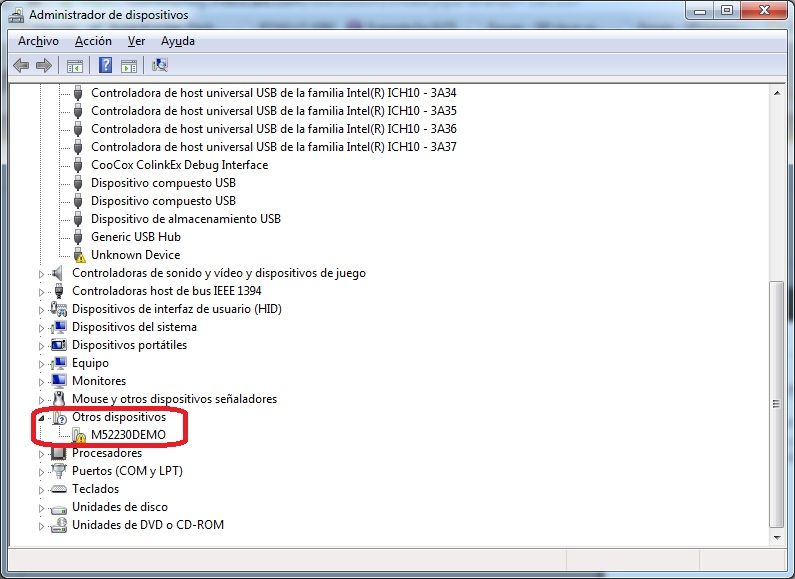The height and width of the screenshot is (579, 795).
Task: Click the M52230DEMO warning icon
Action: [79, 435]
